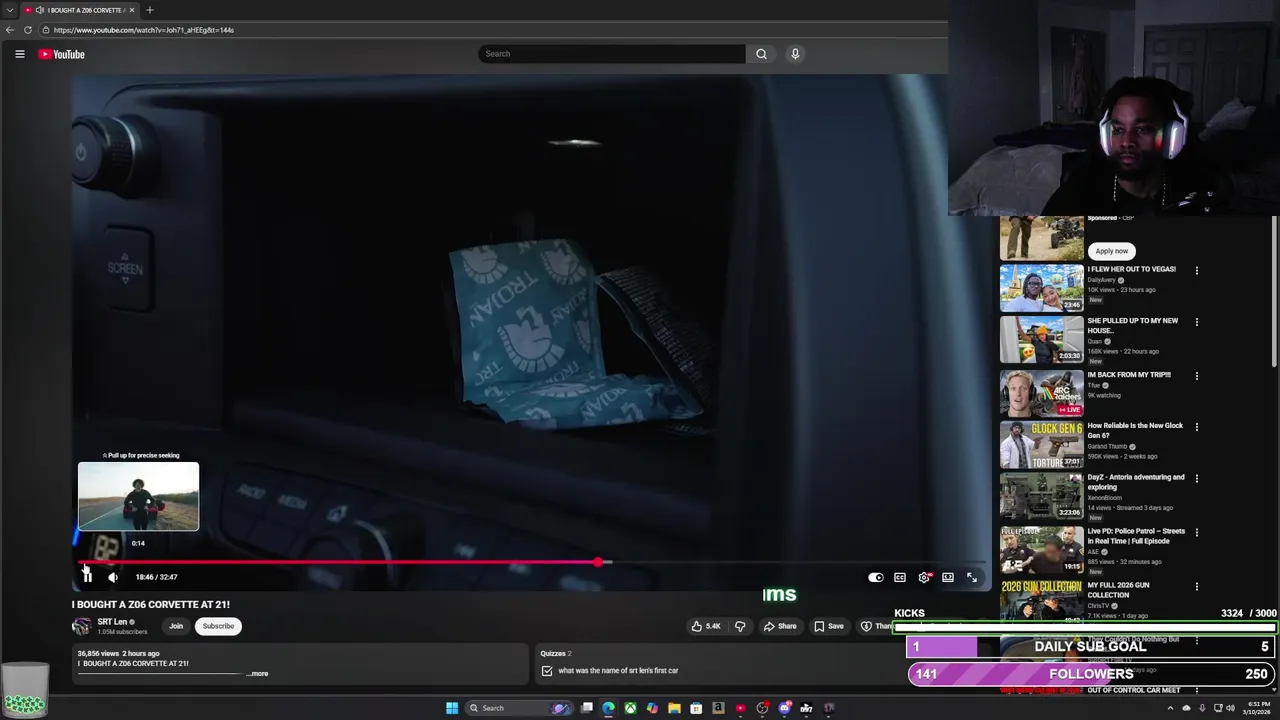Open 'DayZ - Antoria adventuring and exploring' title
Screen dimensions: 1280x720
1136,482
